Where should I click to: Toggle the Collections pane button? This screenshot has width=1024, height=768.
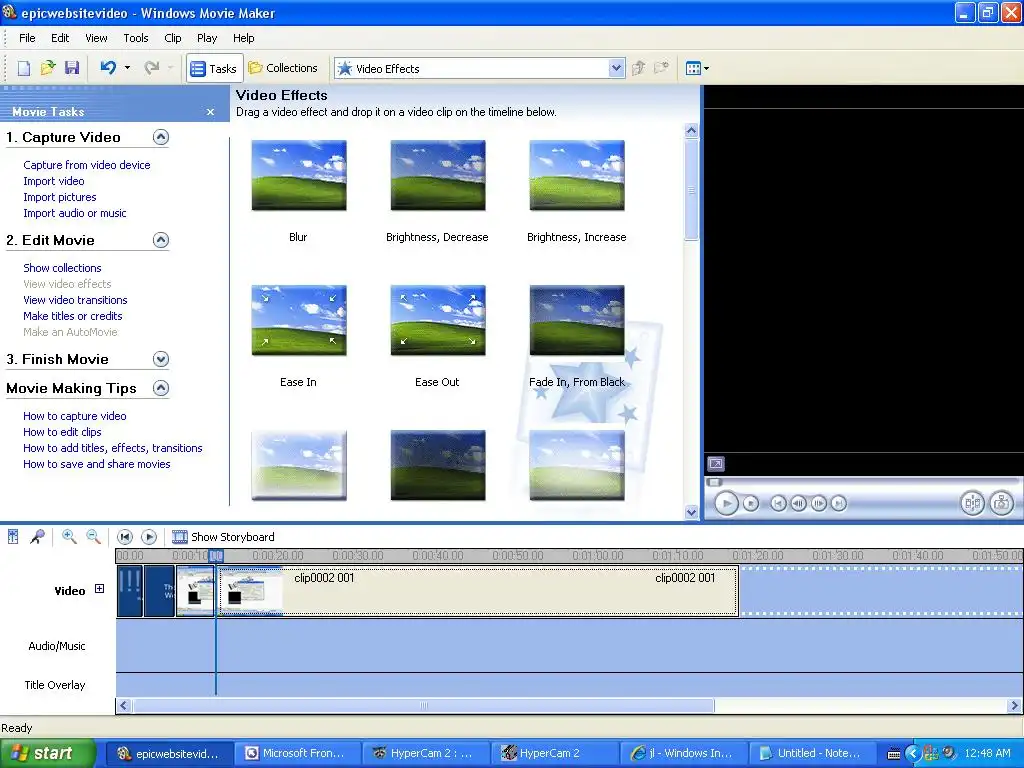283,68
